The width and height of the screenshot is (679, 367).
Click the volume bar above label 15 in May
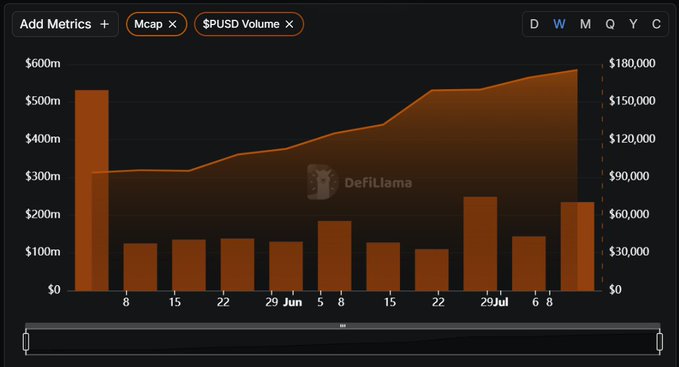point(189,265)
